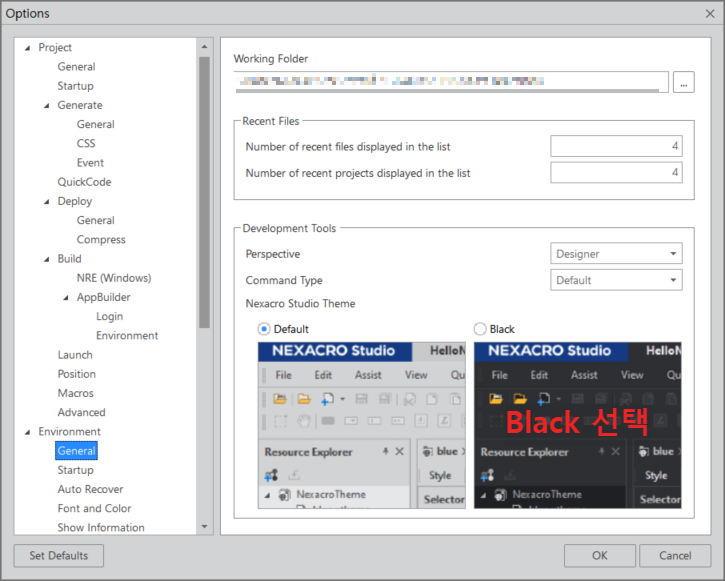Collapse the Generate tree node
Screen dimensions: 725x581
click(47, 105)
